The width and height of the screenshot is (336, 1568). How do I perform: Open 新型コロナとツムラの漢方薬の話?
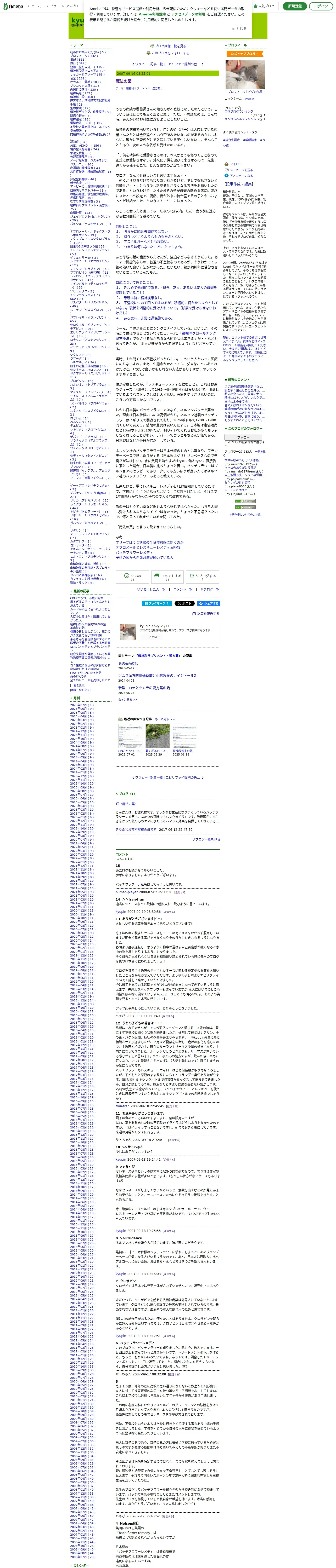[x=144, y=688]
